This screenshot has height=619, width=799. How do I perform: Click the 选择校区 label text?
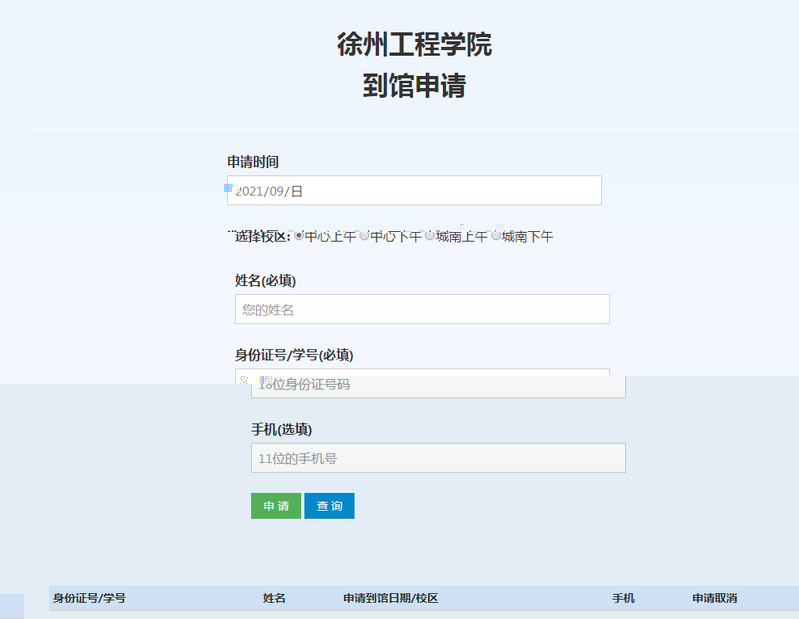(x=261, y=237)
